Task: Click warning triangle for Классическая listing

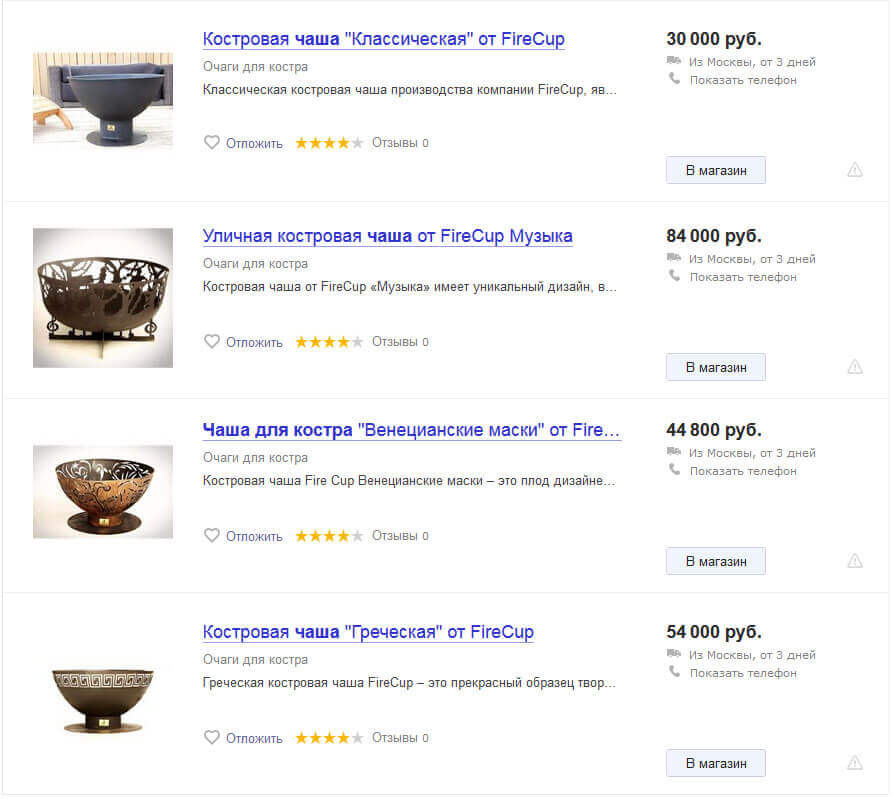Action: pos(855,170)
